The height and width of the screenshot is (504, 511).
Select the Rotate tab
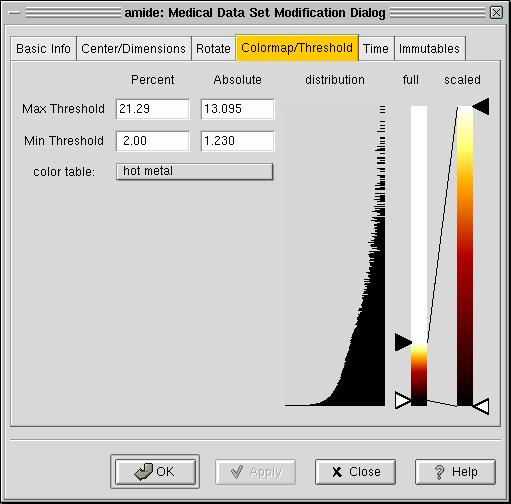pos(213,49)
